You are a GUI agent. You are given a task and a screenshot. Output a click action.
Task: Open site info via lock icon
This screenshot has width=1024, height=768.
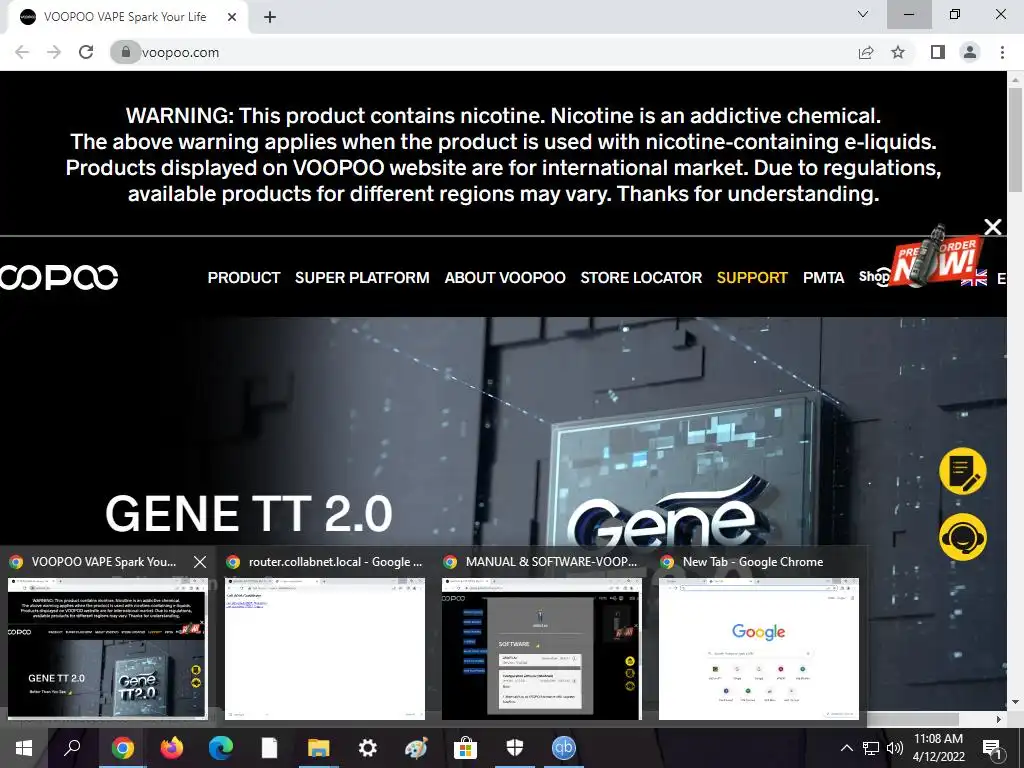(x=125, y=52)
